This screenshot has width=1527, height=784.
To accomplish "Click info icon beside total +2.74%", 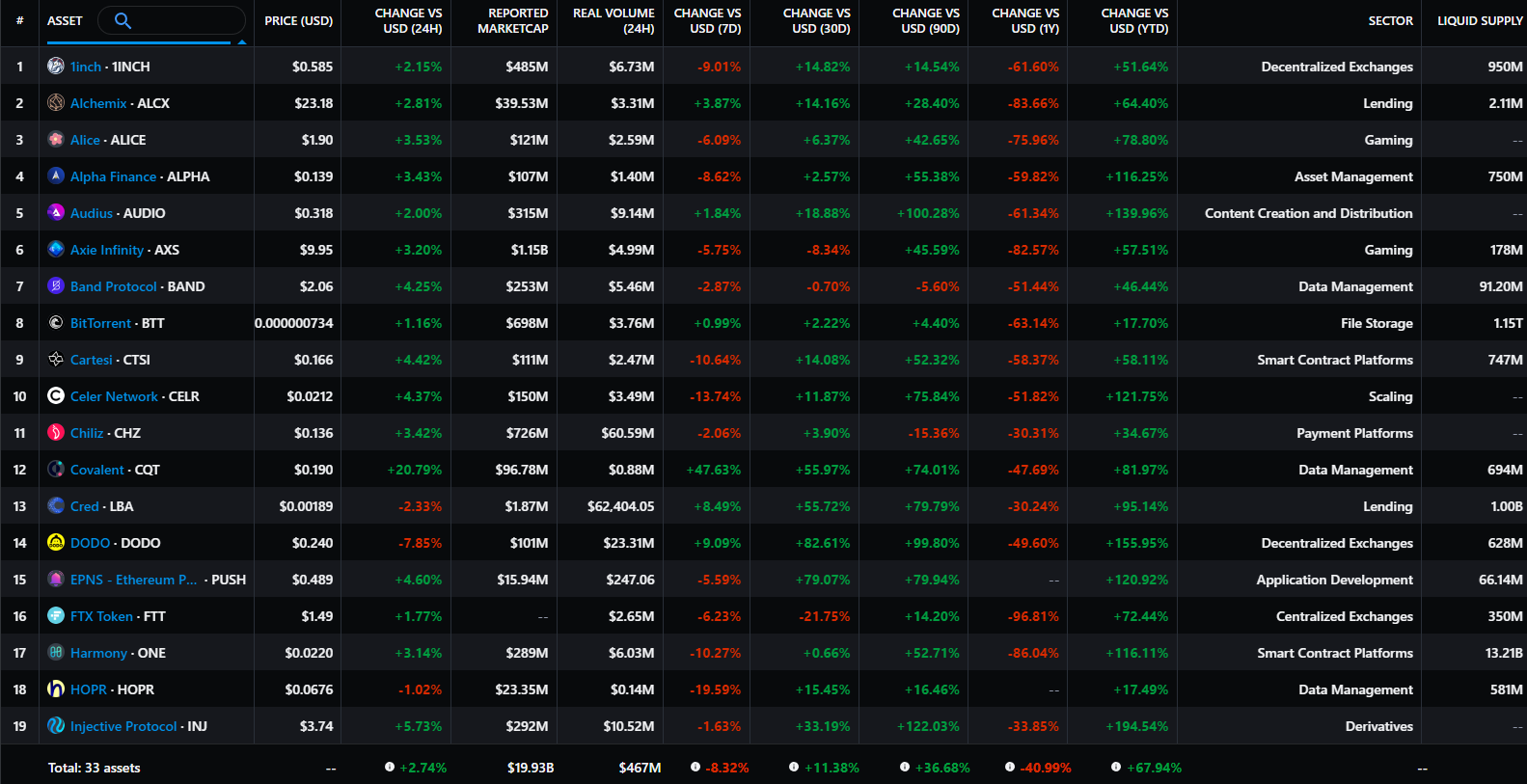I will [390, 768].
